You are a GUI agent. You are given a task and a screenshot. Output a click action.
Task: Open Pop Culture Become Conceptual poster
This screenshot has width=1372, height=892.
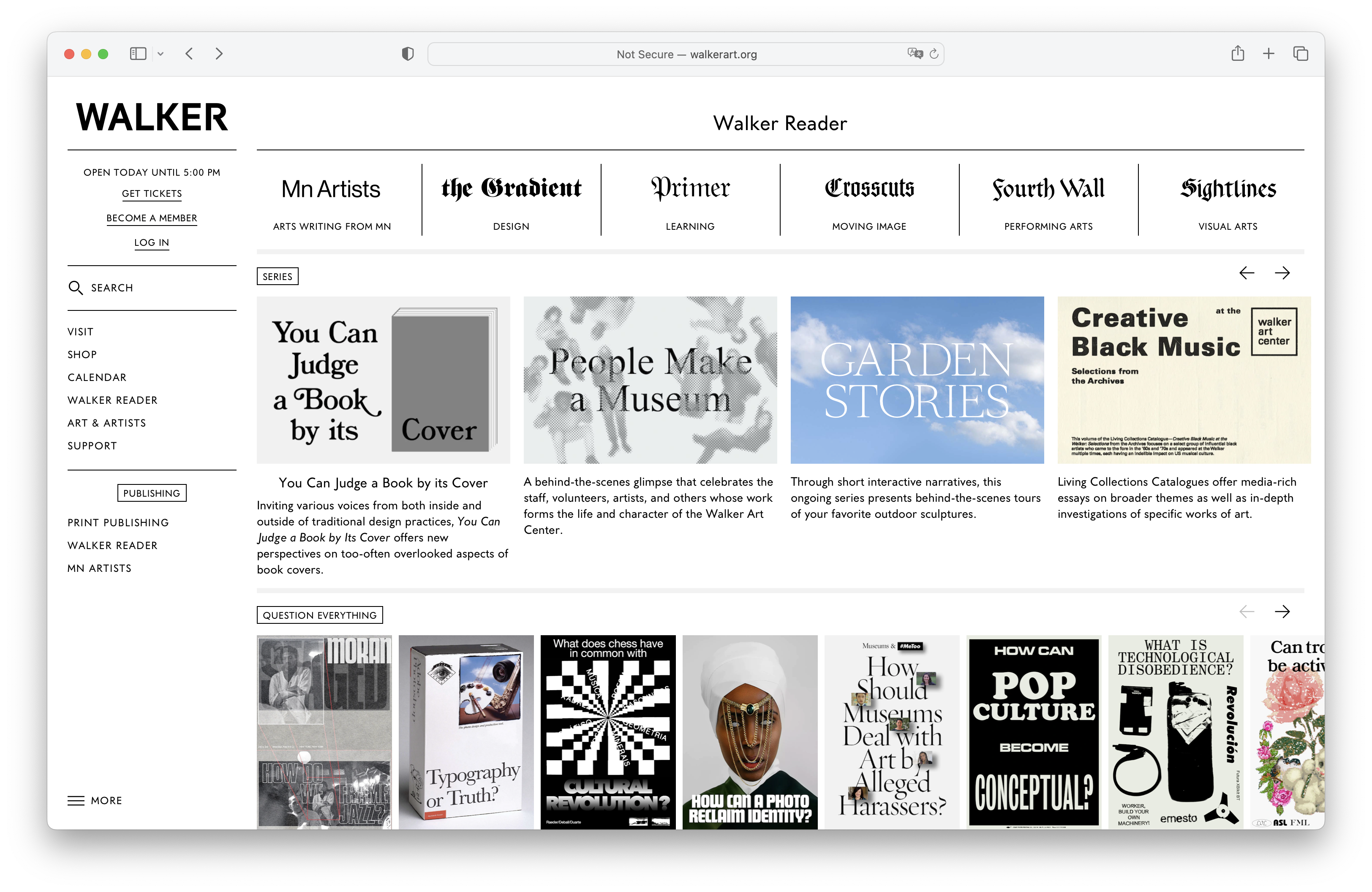(1034, 732)
